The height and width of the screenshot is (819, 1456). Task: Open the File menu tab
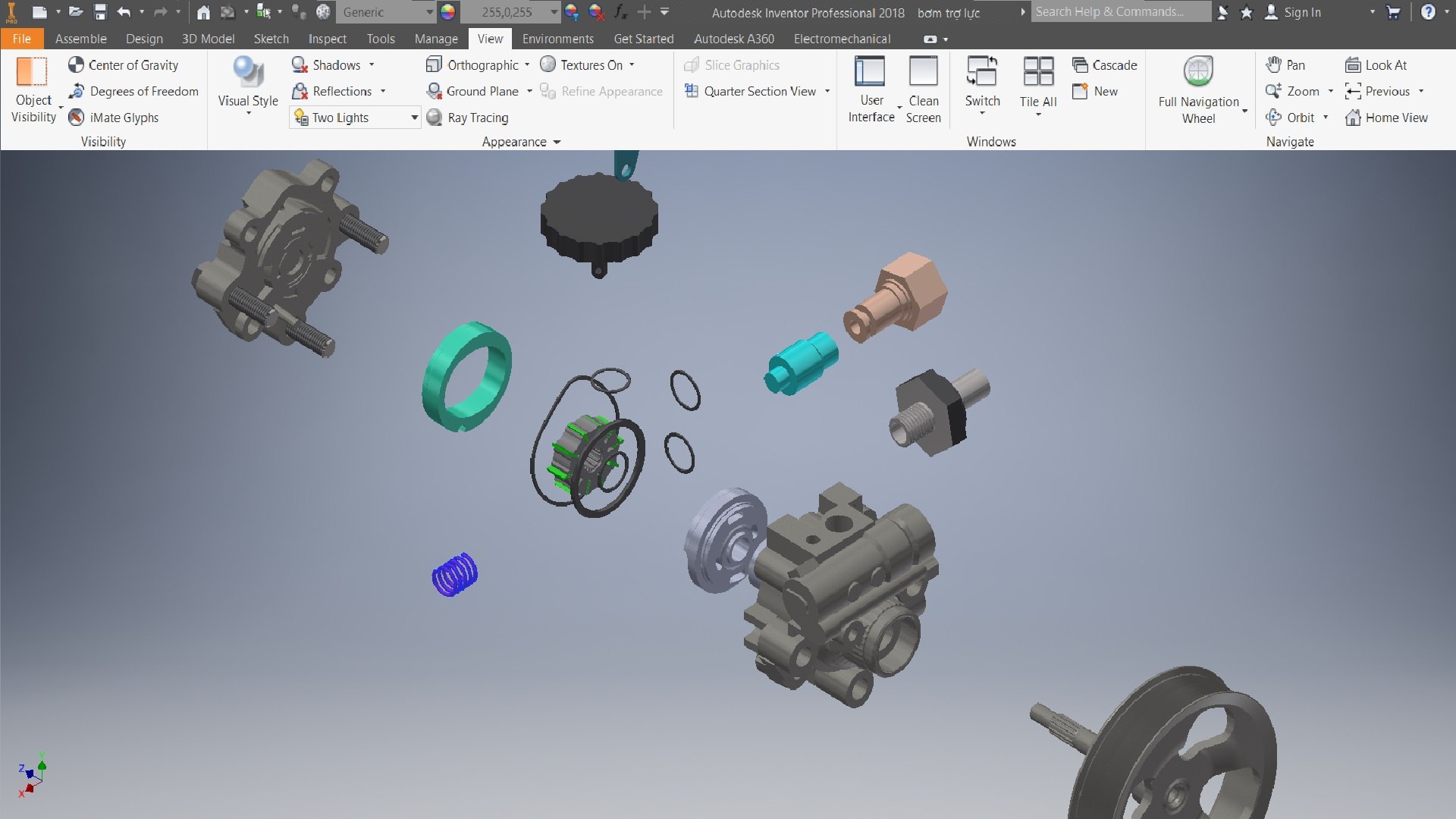pos(22,39)
